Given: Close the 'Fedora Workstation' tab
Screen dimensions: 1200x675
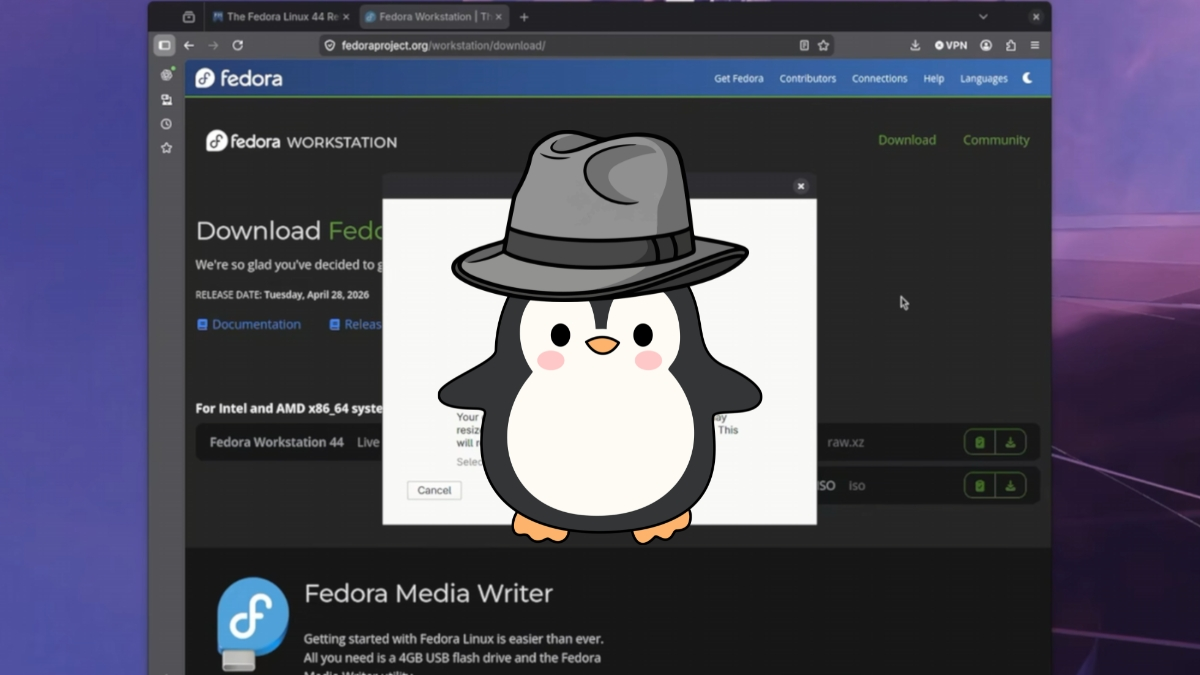Looking at the screenshot, I should click(499, 17).
